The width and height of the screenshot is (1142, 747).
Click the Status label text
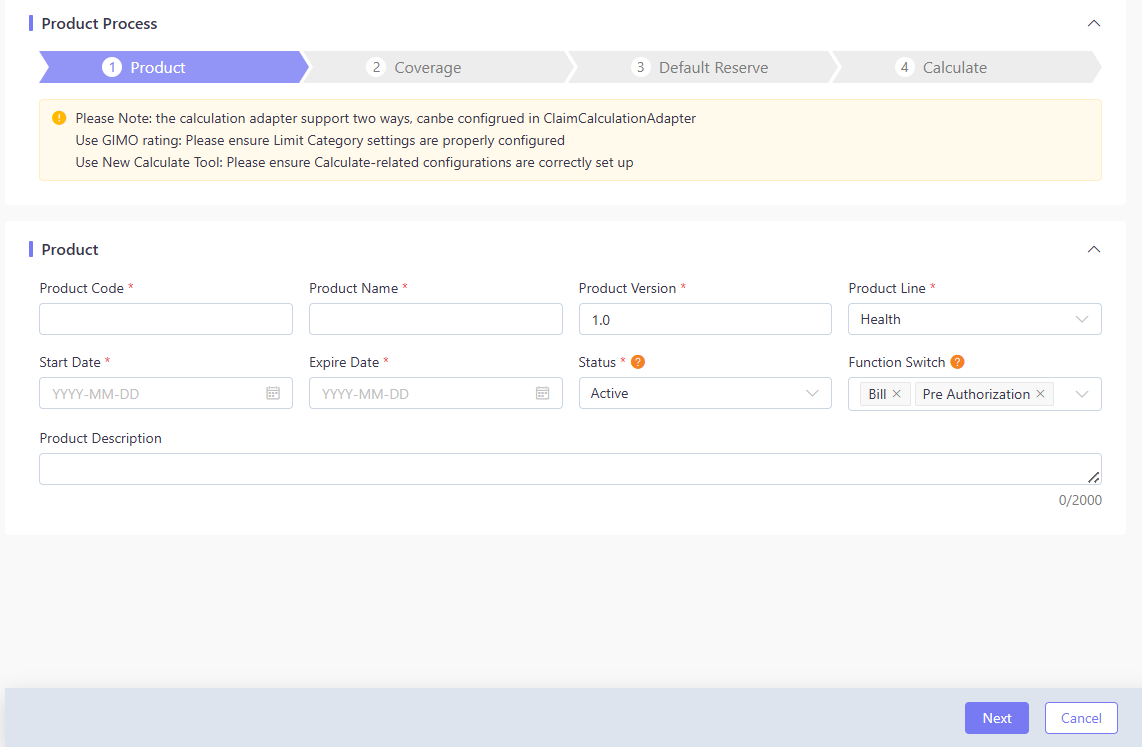(597, 362)
